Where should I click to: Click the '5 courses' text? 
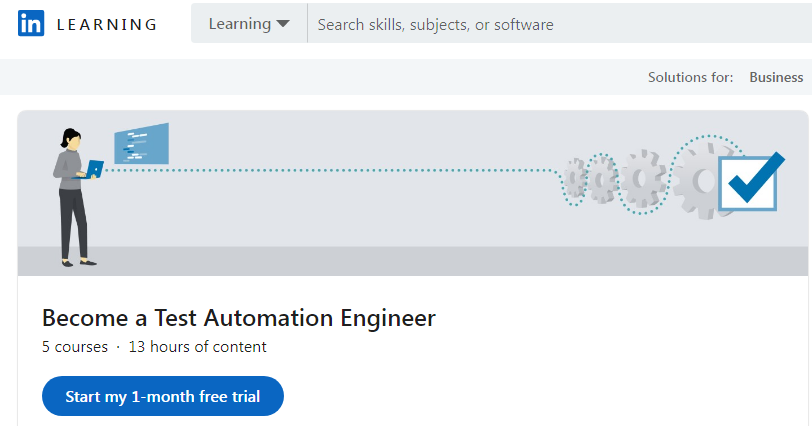[x=75, y=347]
